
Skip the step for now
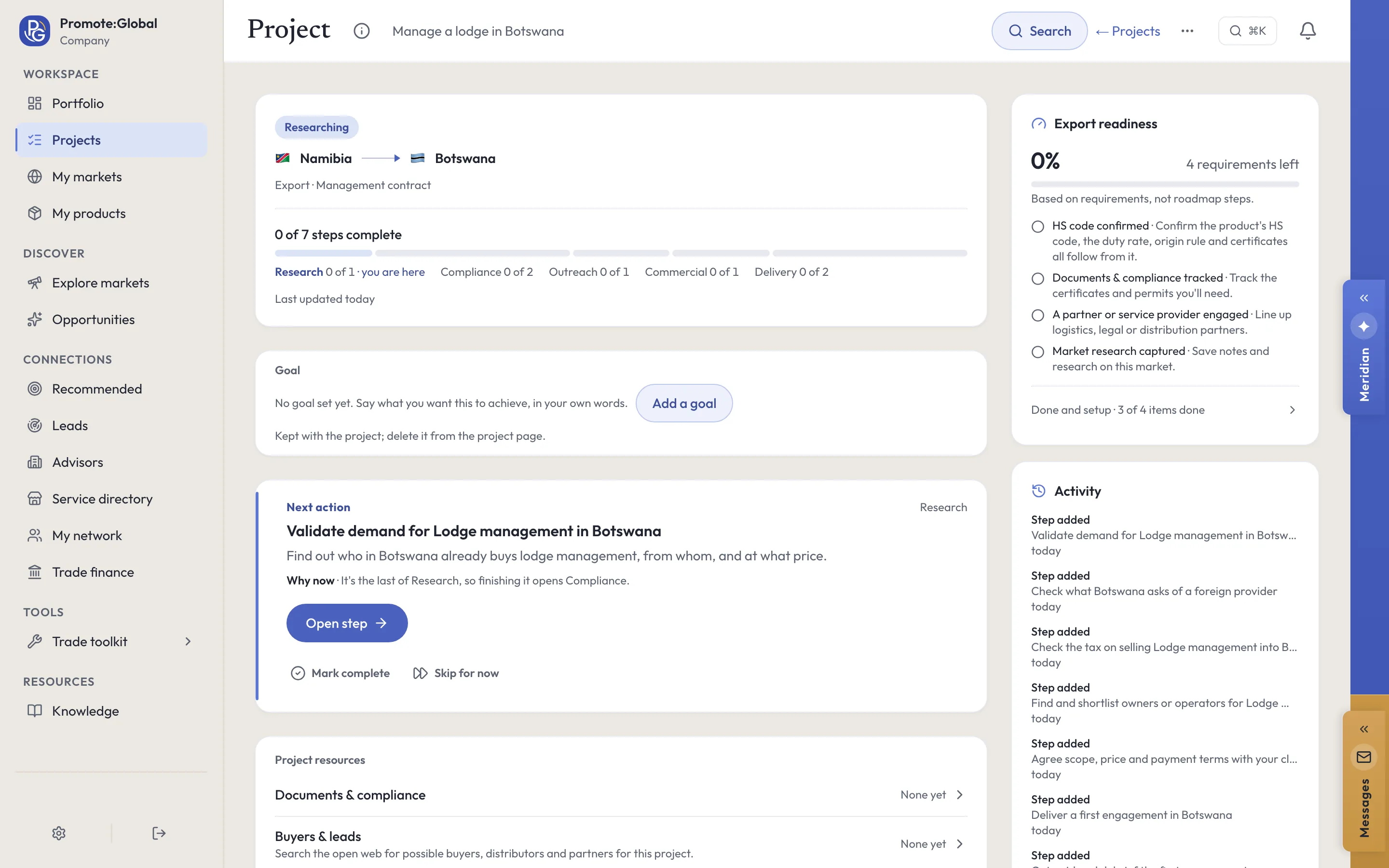[456, 673]
